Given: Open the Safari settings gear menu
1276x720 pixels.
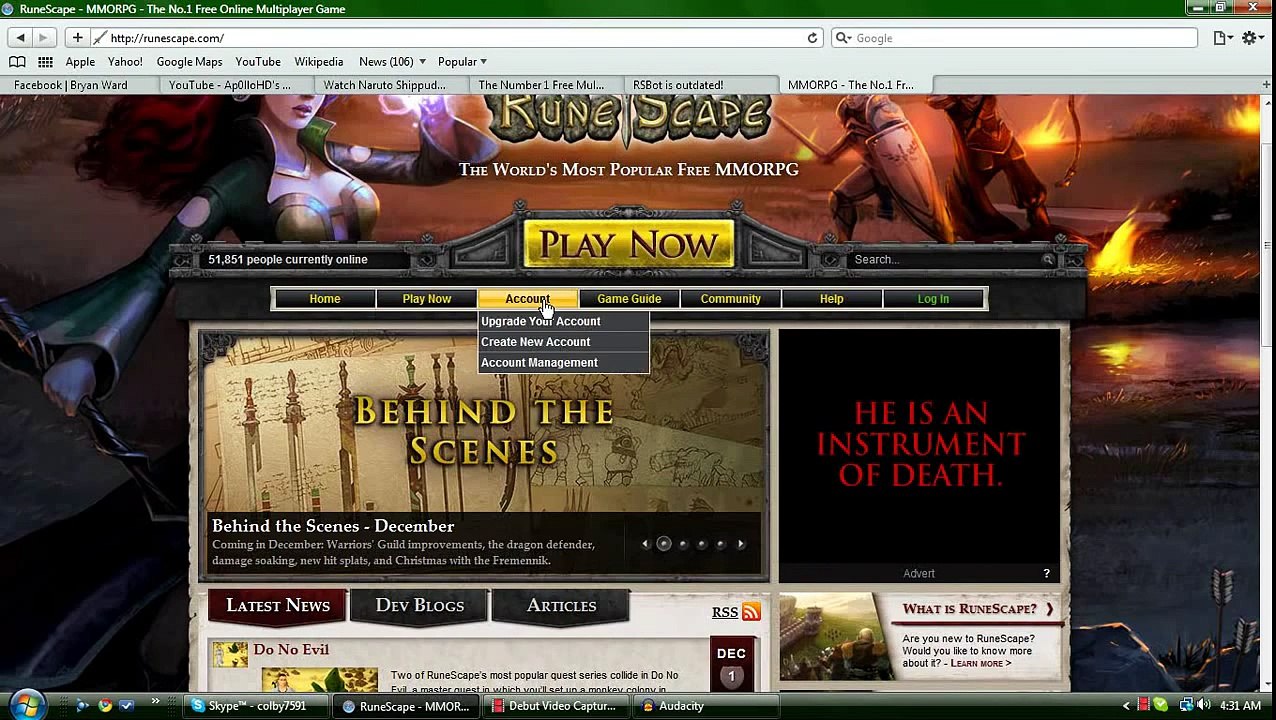Looking at the screenshot, I should 1250,38.
